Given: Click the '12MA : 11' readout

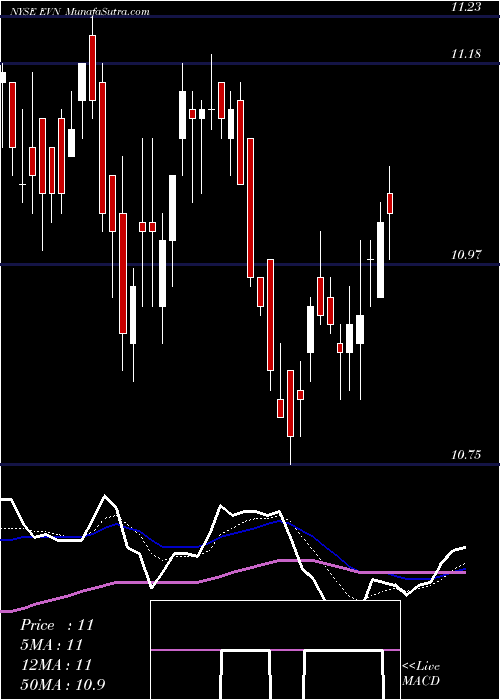Looking at the screenshot, I should 56,664.
